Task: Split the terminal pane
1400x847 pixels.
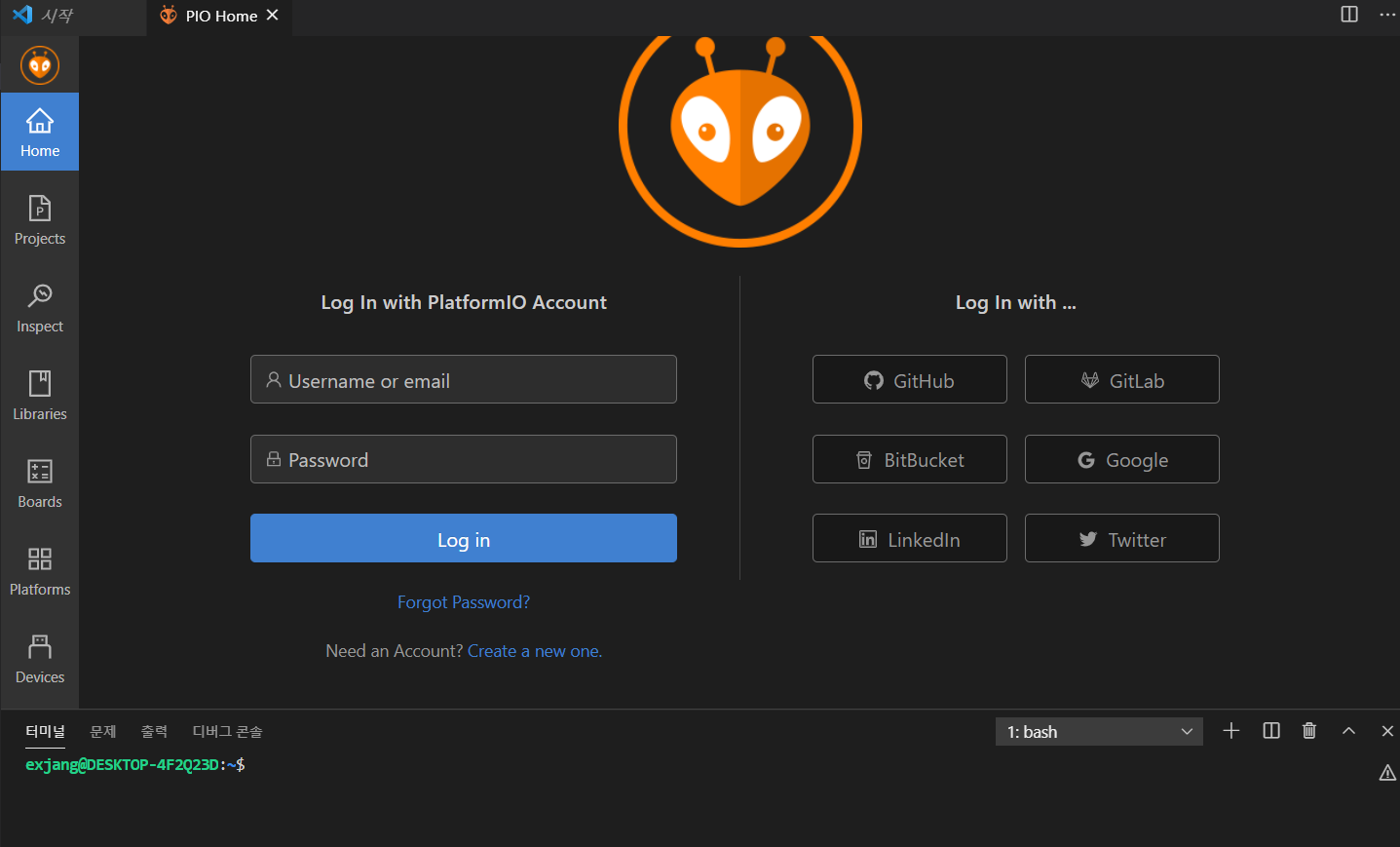Action: tap(1270, 731)
